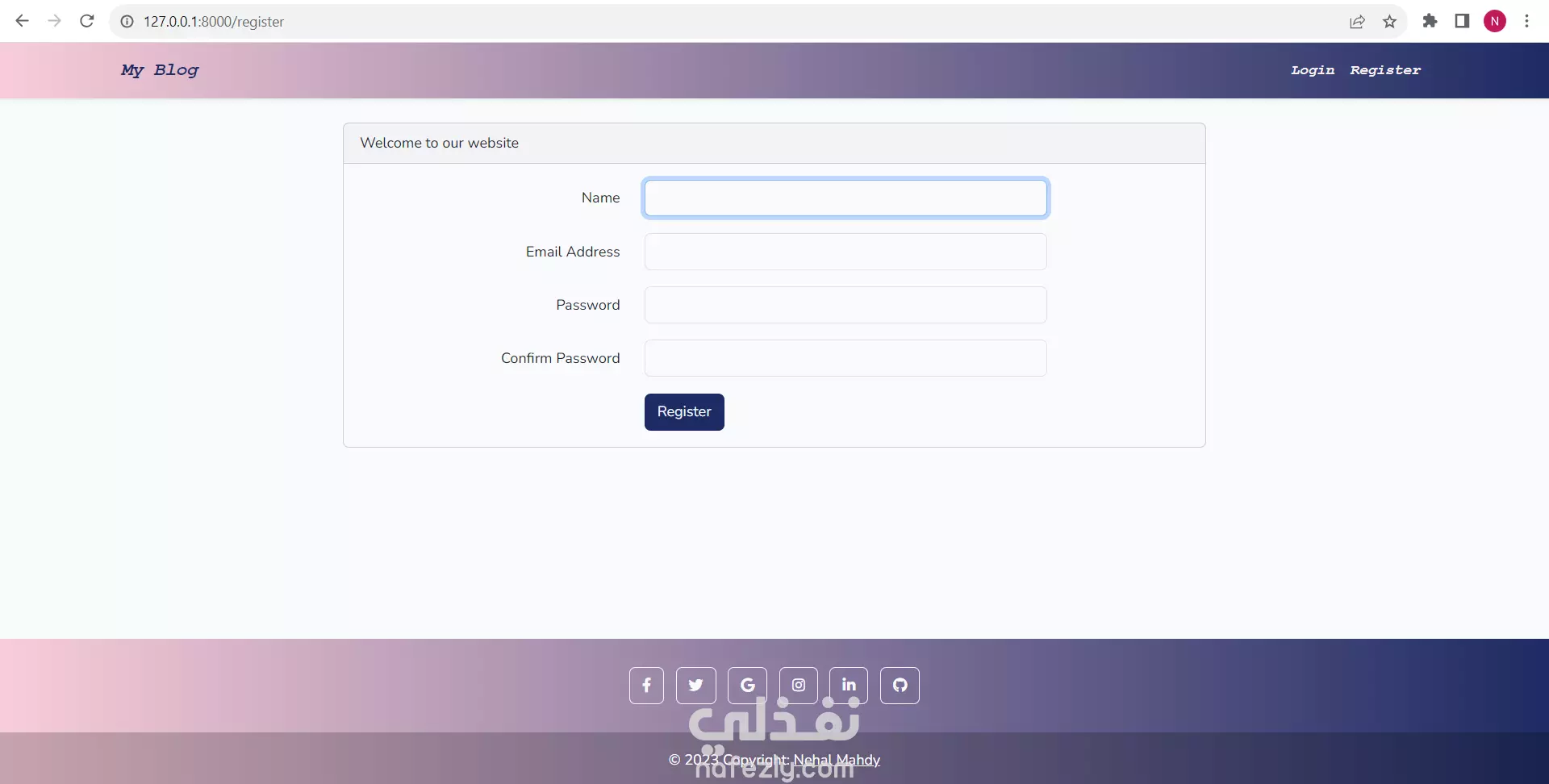Image resolution: width=1549 pixels, height=784 pixels.
Task: Select the address bar URL 127.0.0.1:8000/register
Action: point(214,22)
